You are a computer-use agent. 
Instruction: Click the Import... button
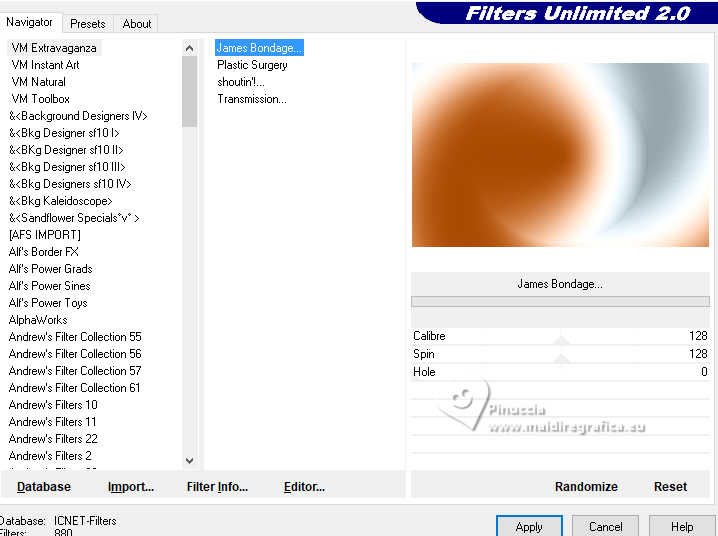tap(131, 487)
